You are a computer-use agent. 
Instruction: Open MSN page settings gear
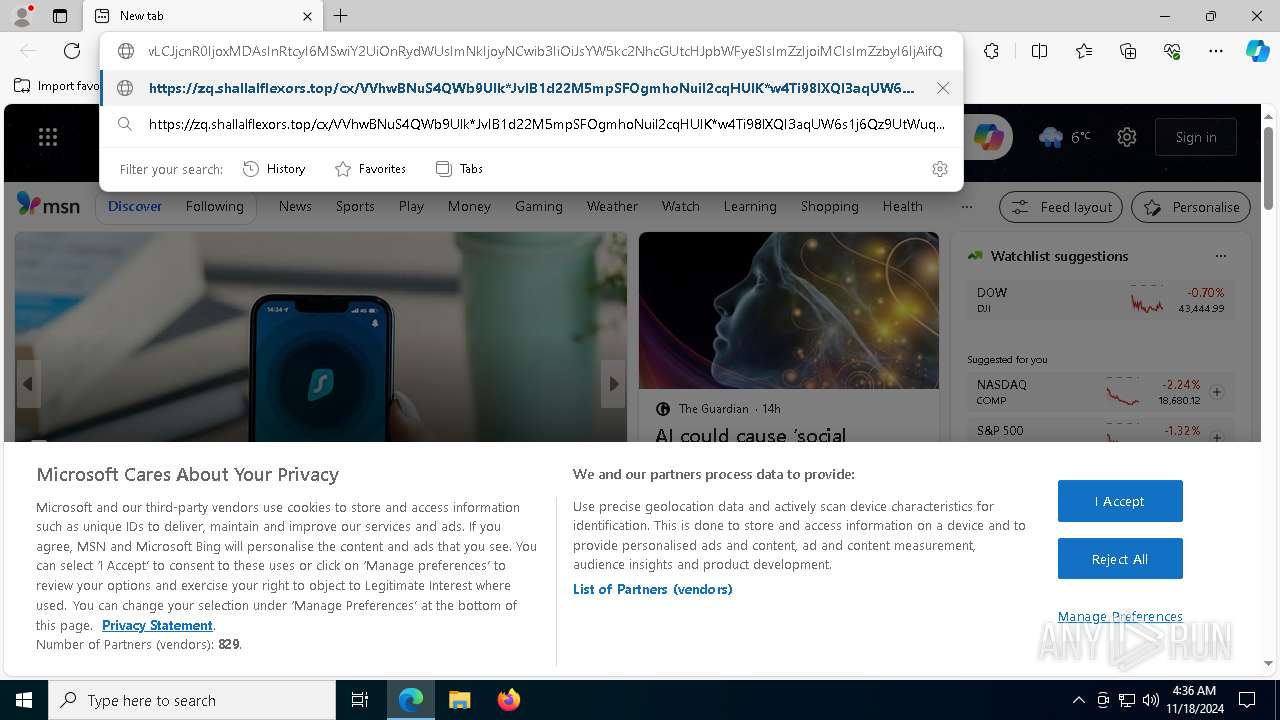pos(1127,137)
